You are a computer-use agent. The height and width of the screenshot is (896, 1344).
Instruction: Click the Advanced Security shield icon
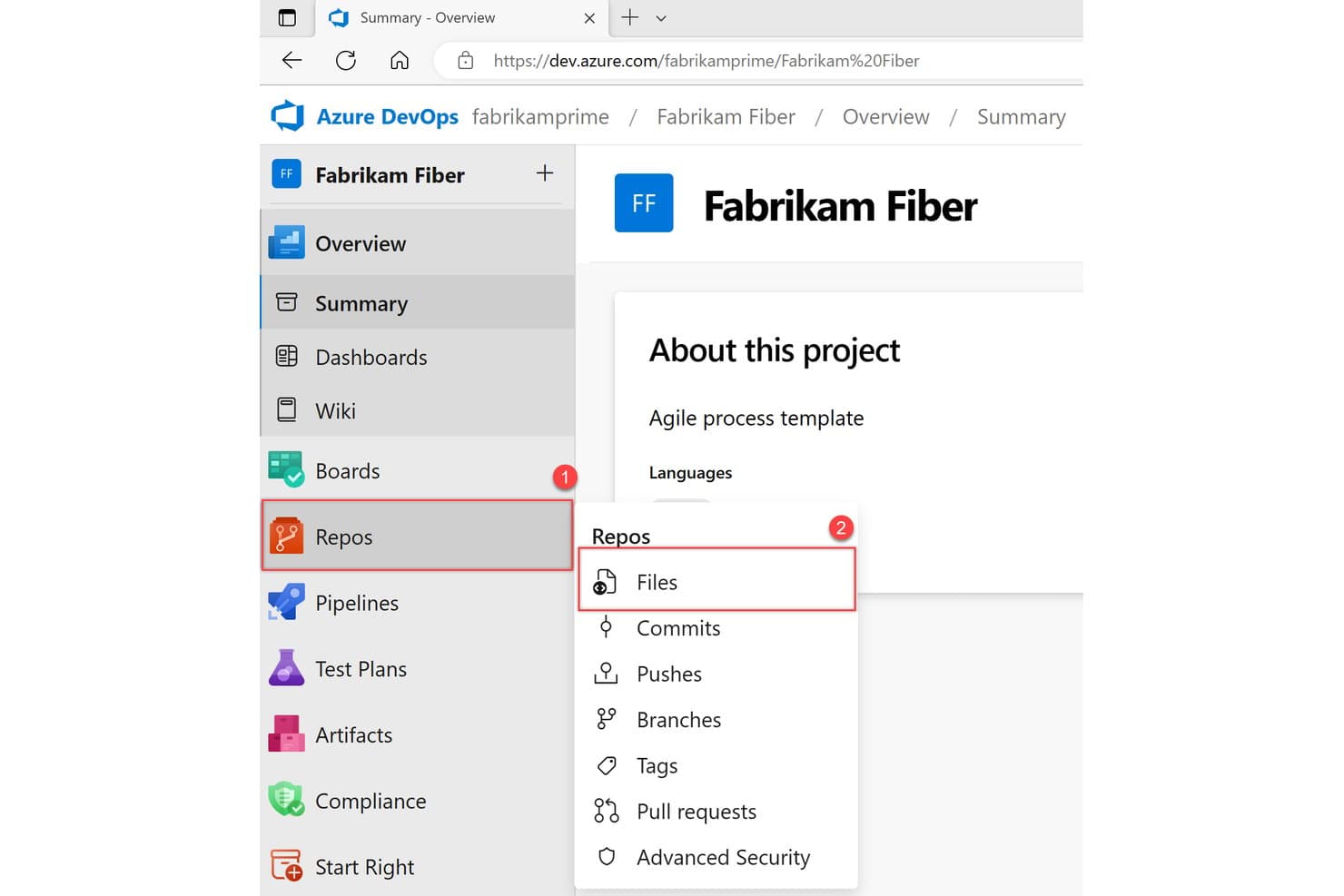pyautogui.click(x=607, y=857)
